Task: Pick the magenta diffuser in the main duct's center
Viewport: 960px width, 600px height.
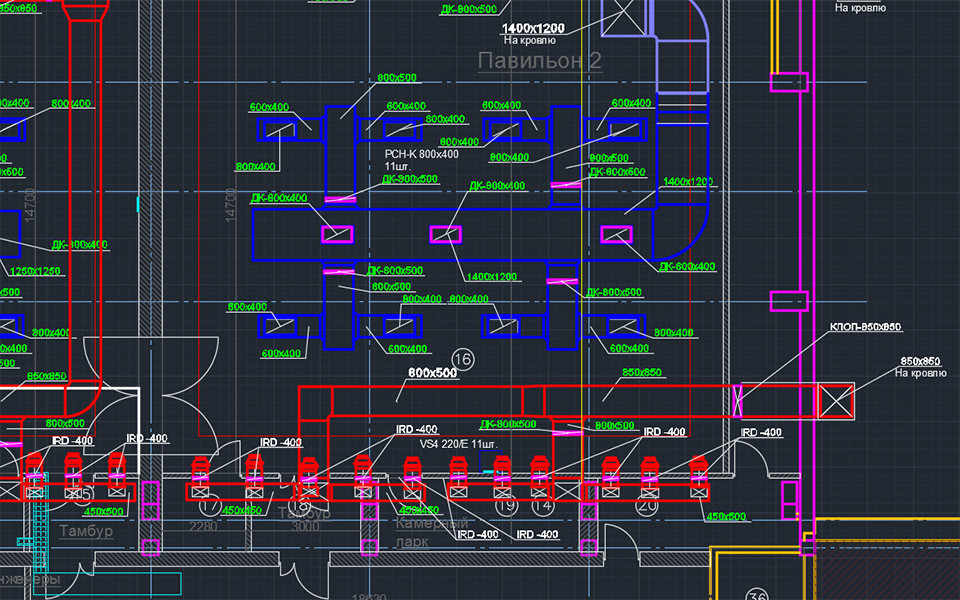Action: click(x=446, y=234)
